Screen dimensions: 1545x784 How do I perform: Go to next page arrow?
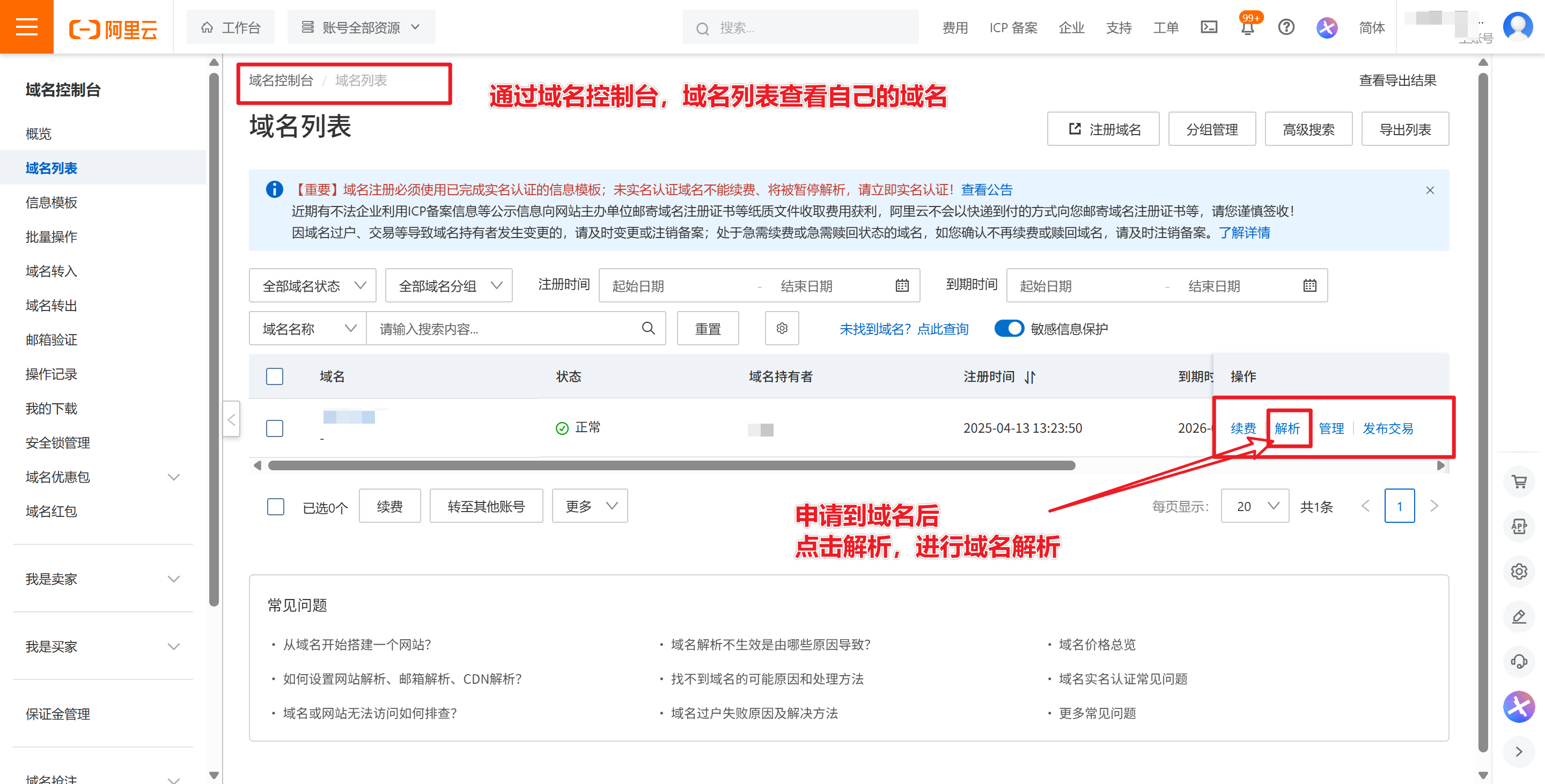coord(1434,506)
